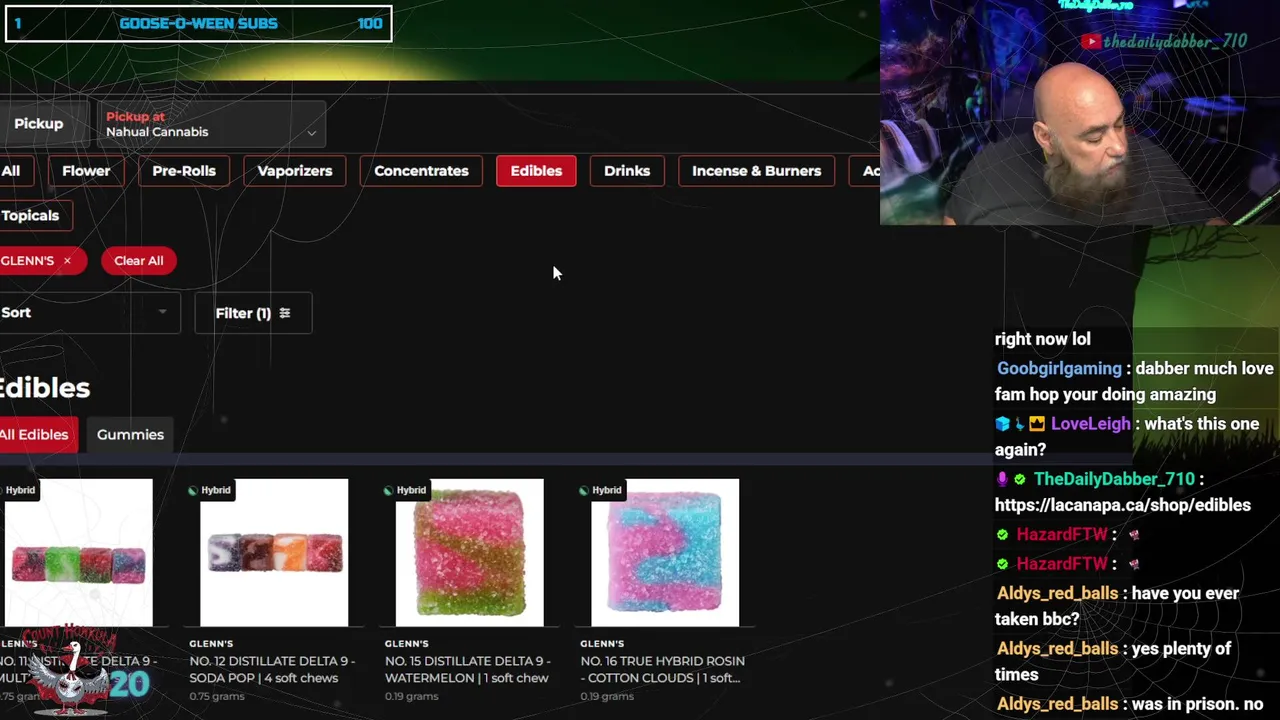1280x720 pixels.
Task: Click the green verified badge beside first HazardFTW
Action: point(1002,535)
